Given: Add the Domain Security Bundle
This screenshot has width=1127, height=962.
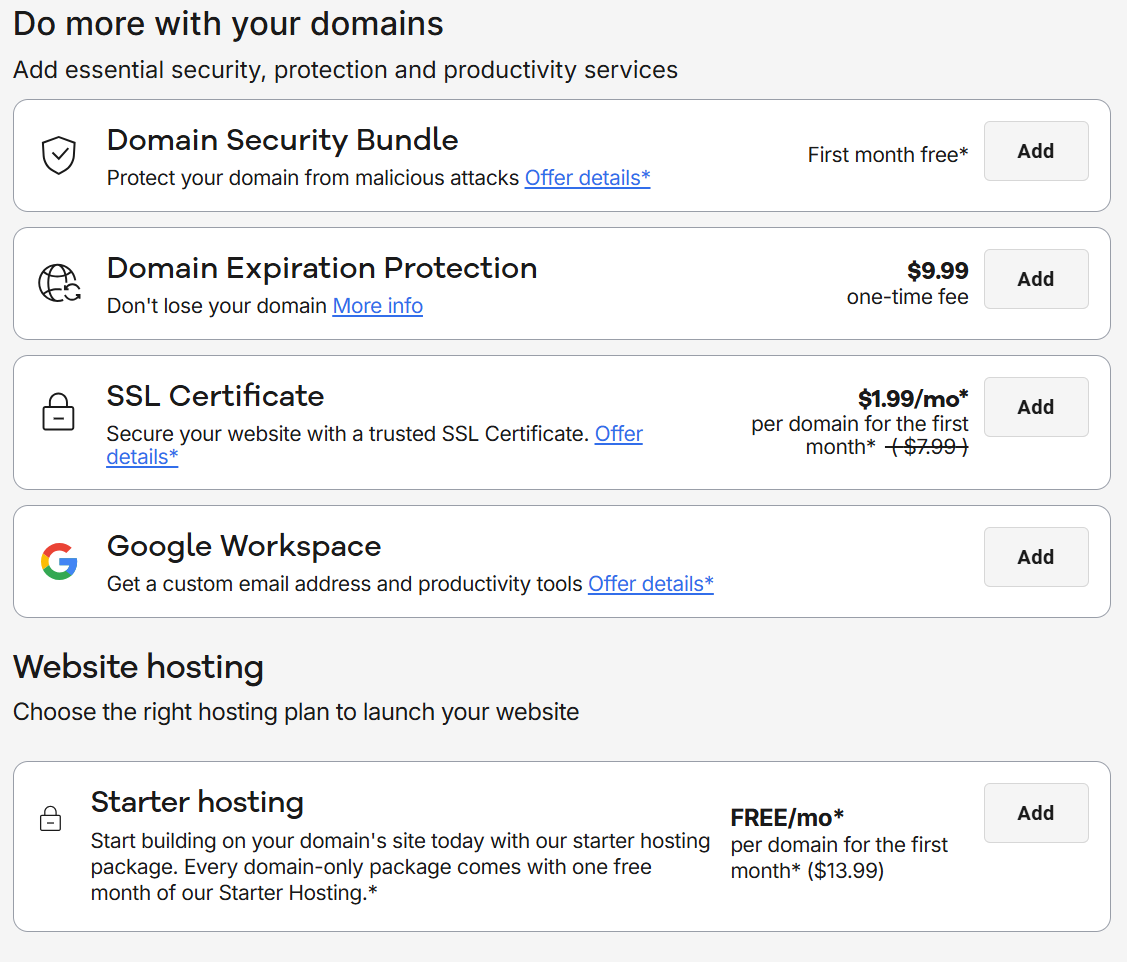Looking at the screenshot, I should (1036, 151).
